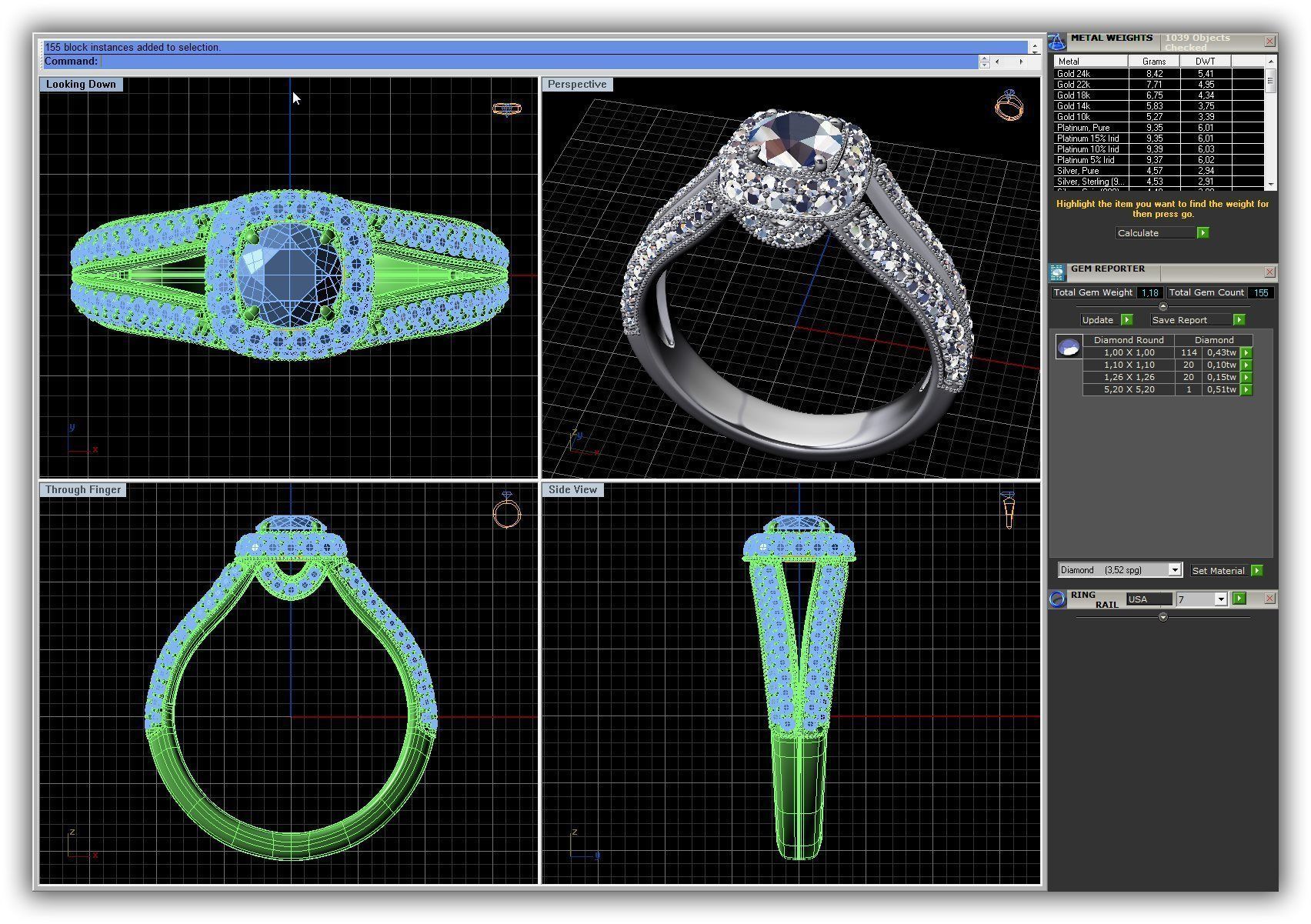This screenshot has width=1311, height=924.
Task: Click green arrow for 1,00 X 1,00 row
Action: tap(1246, 353)
